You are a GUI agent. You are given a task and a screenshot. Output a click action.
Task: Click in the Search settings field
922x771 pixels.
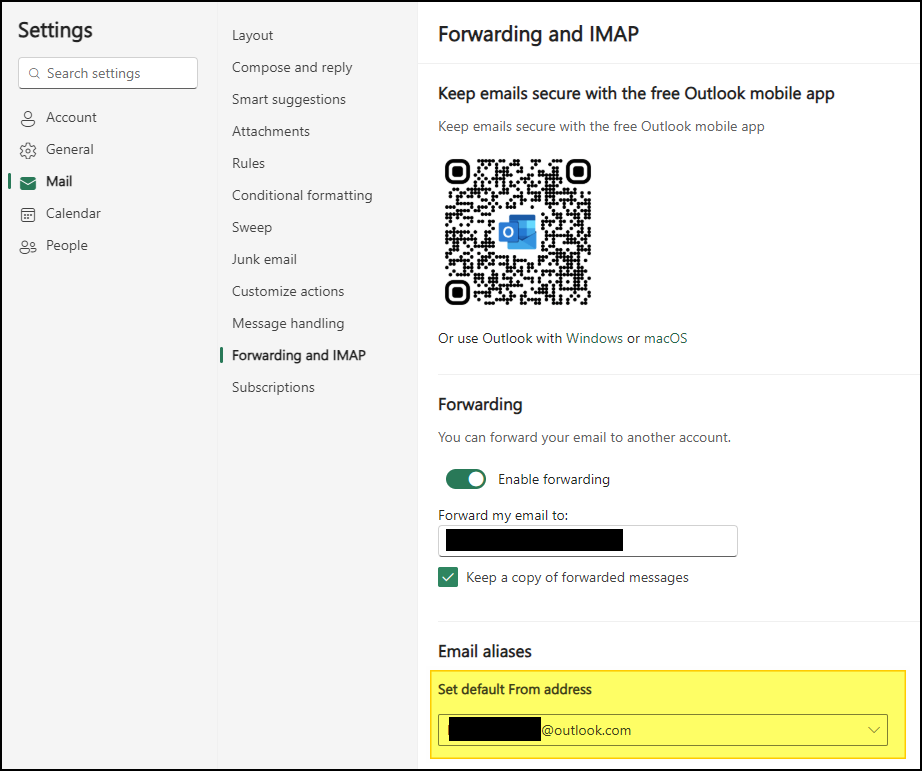click(x=108, y=73)
